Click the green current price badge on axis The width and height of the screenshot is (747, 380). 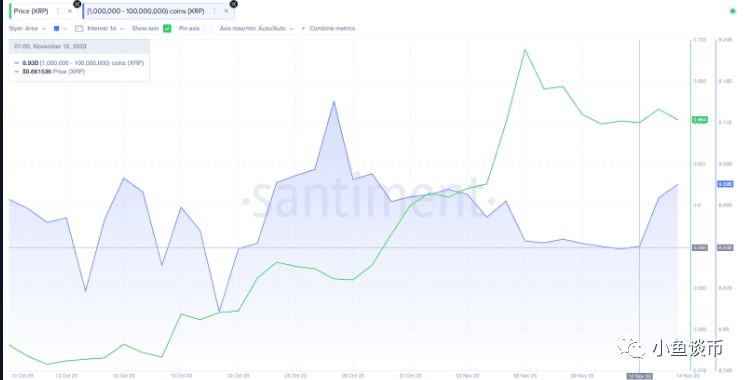[699, 120]
